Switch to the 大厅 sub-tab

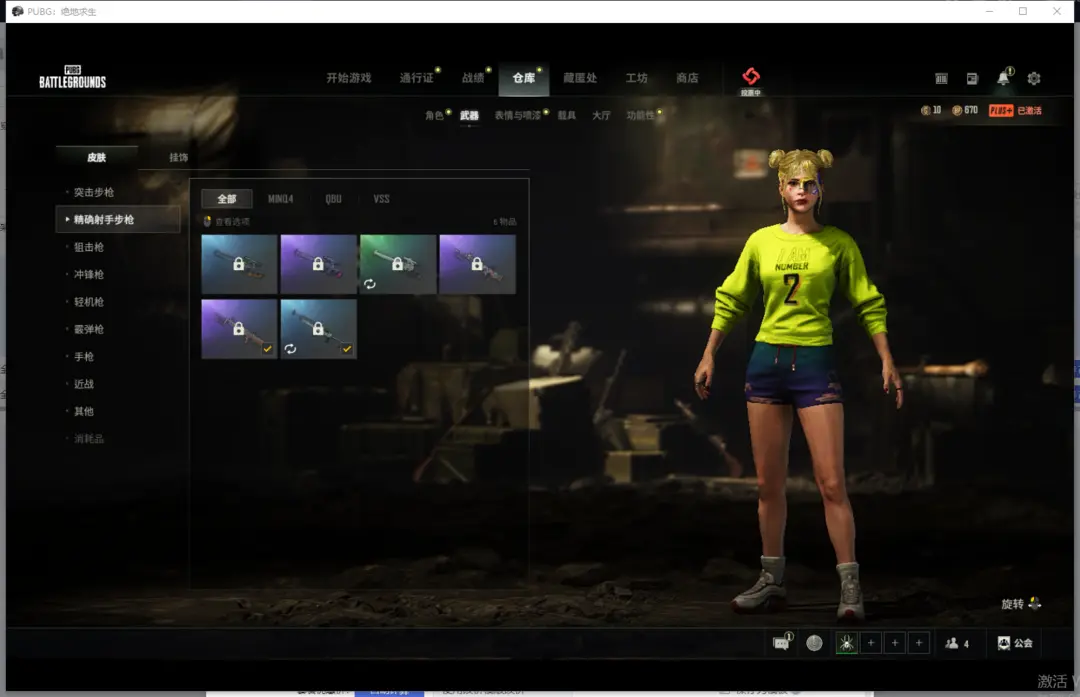[601, 115]
